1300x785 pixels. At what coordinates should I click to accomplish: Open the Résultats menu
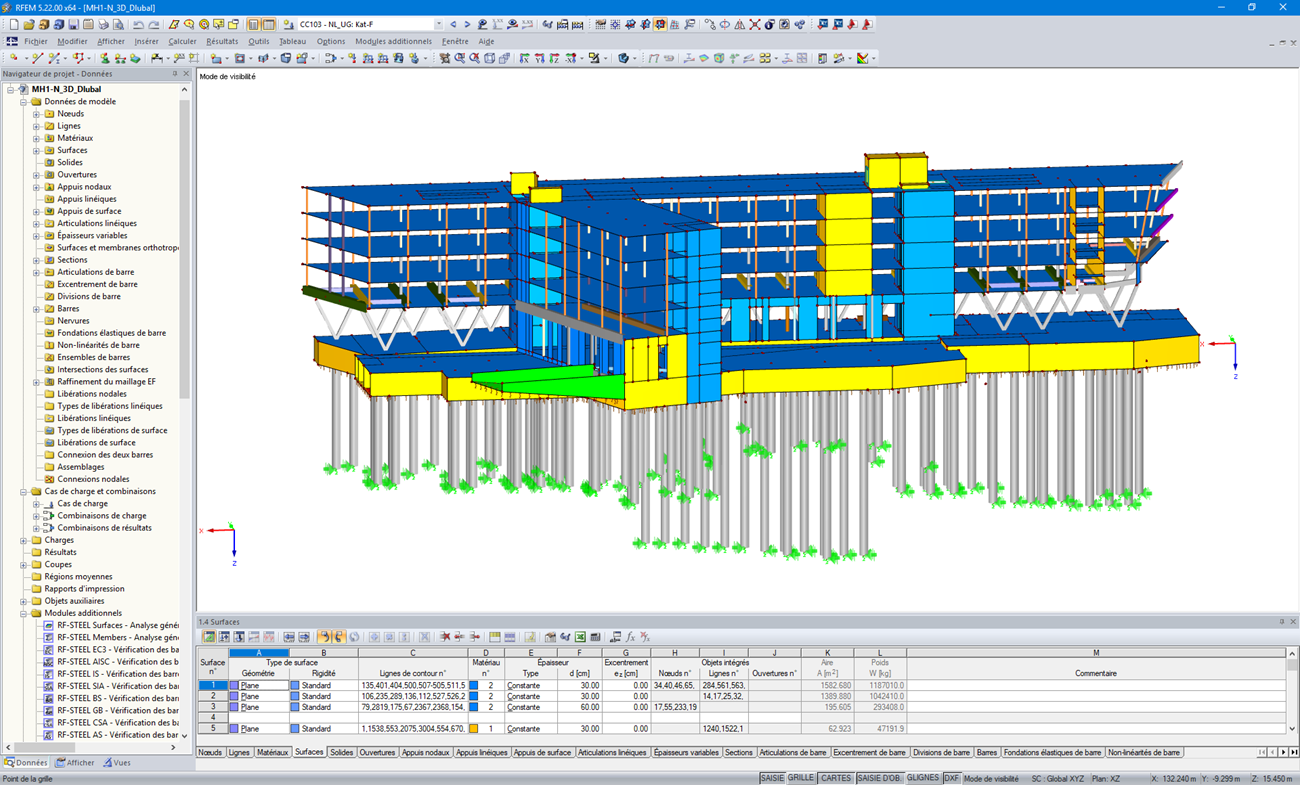pyautogui.click(x=221, y=41)
